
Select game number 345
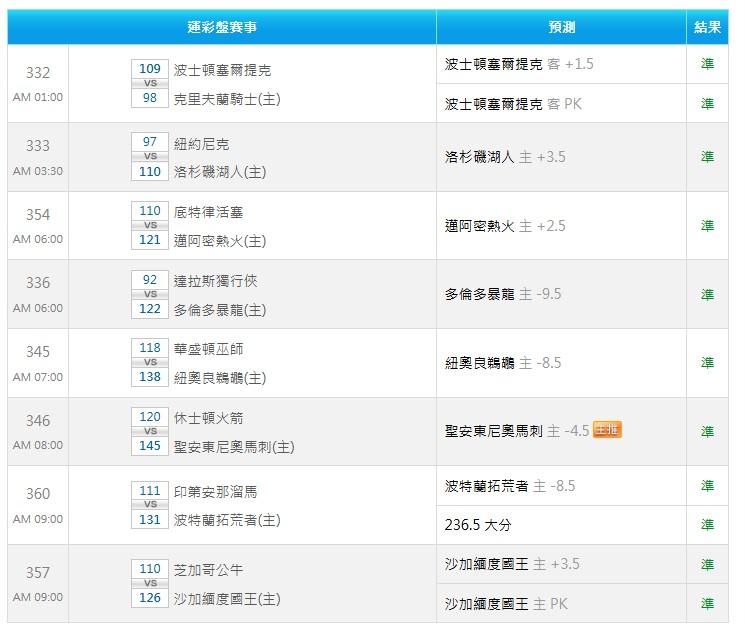click(38, 352)
